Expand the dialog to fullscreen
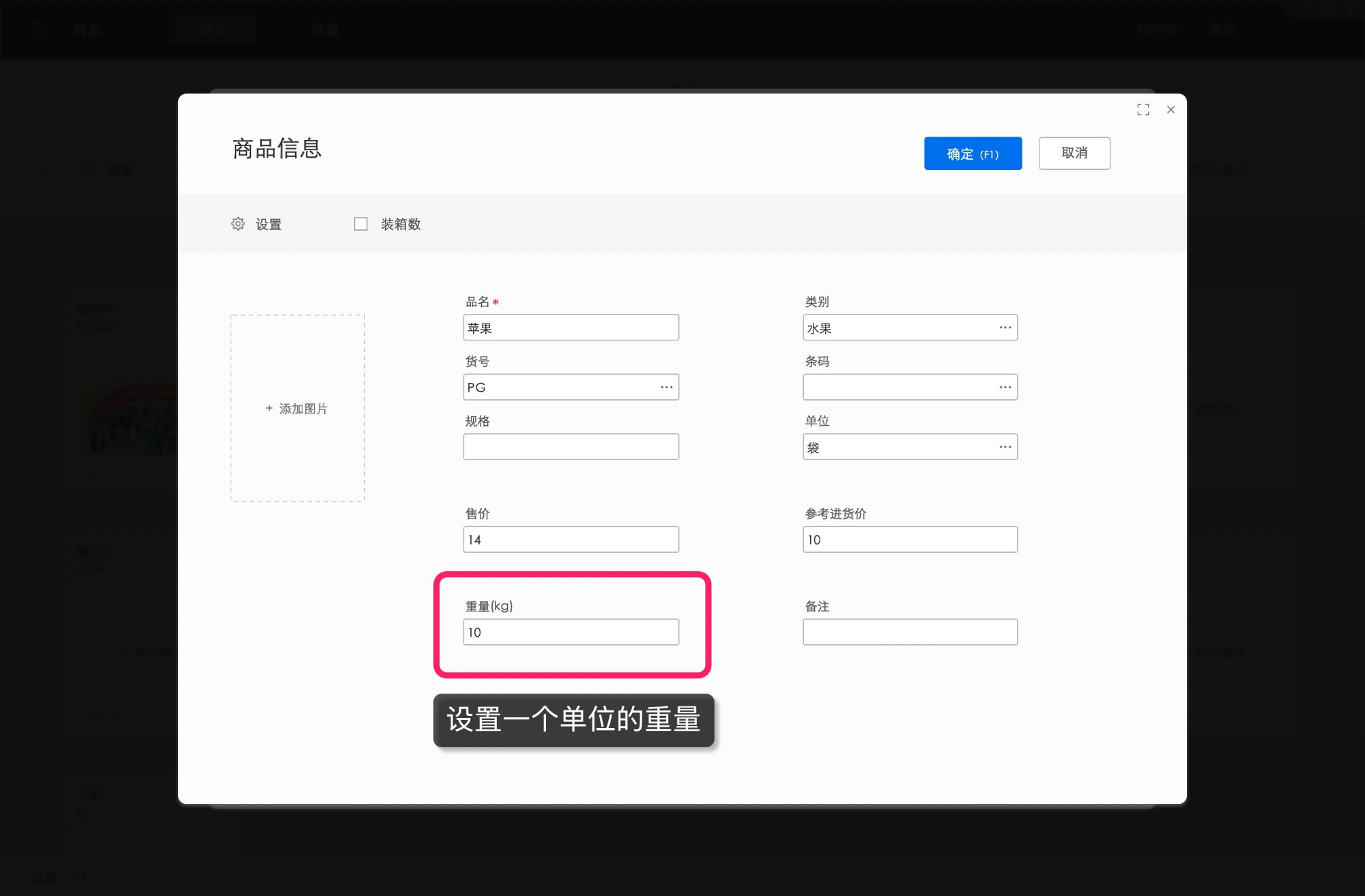The image size is (1365, 896). pos(1143,110)
